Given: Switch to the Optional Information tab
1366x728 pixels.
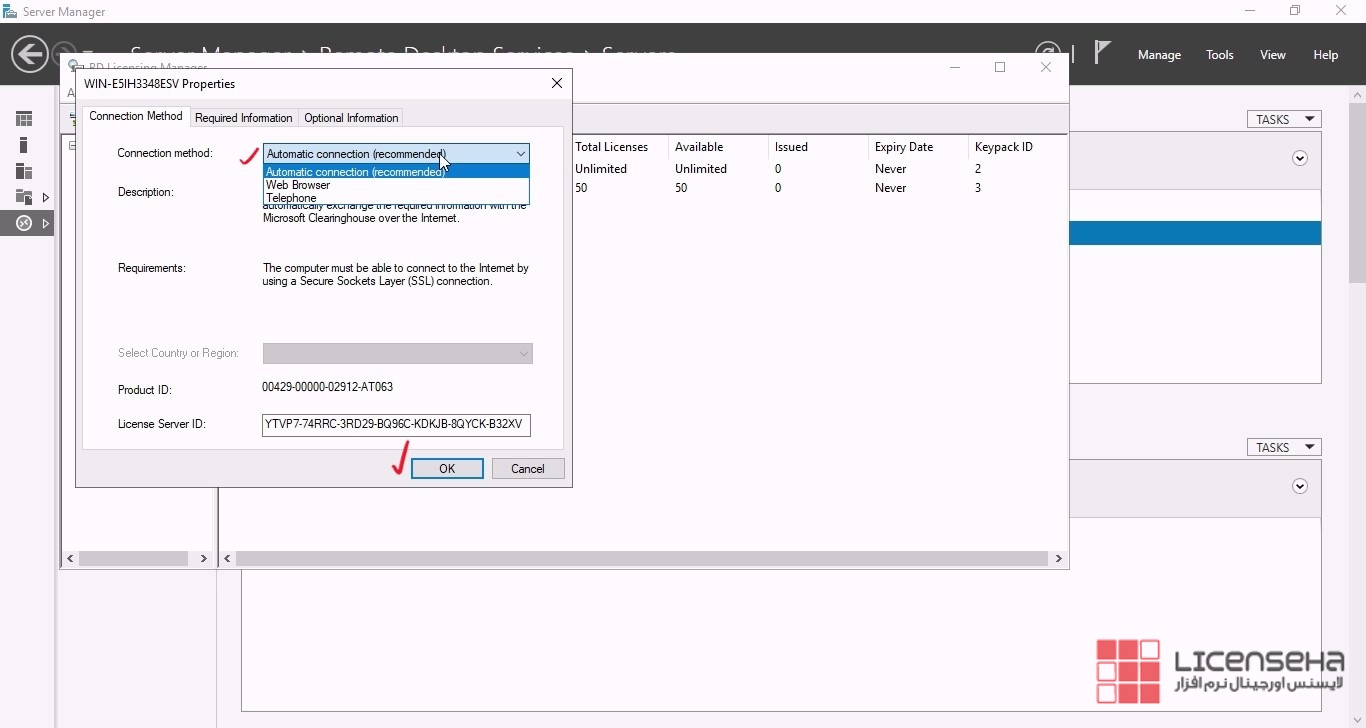Looking at the screenshot, I should click(x=351, y=118).
